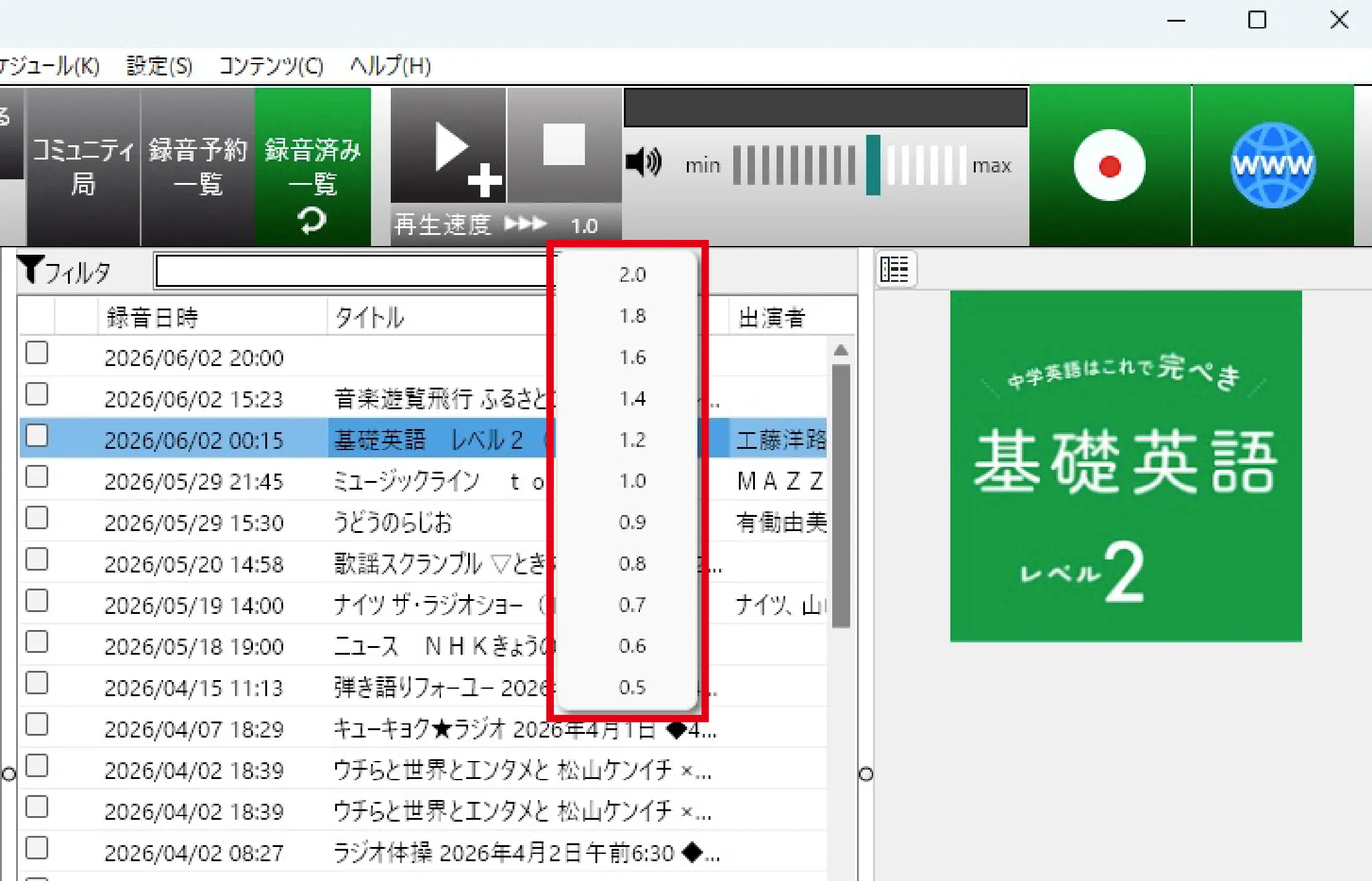
Task: Open the コンテンツ(C) menu
Action: [x=271, y=66]
